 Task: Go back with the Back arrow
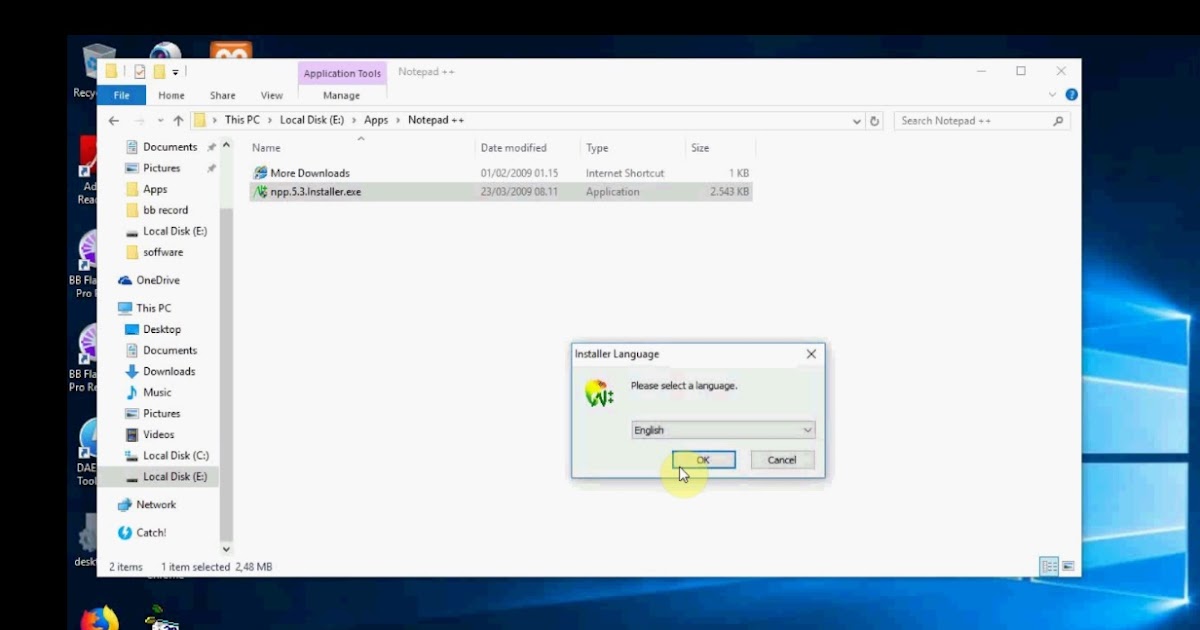click(114, 120)
